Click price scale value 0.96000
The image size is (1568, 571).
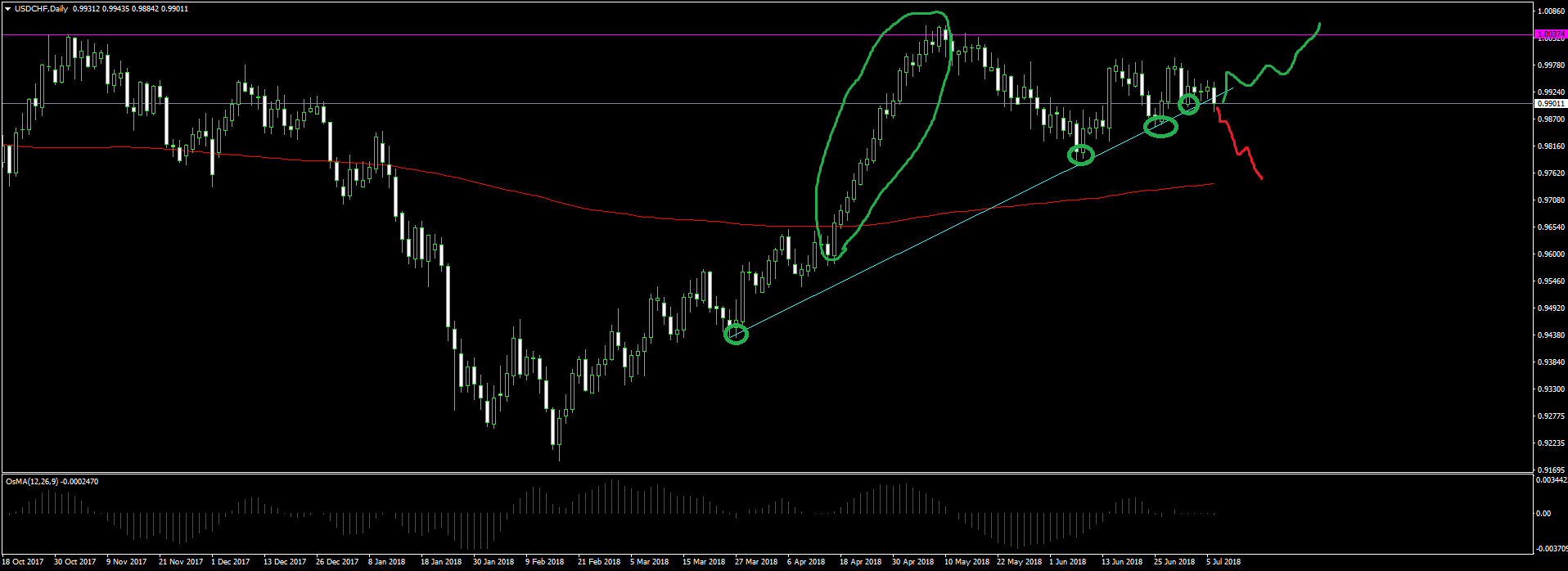tap(1551, 254)
